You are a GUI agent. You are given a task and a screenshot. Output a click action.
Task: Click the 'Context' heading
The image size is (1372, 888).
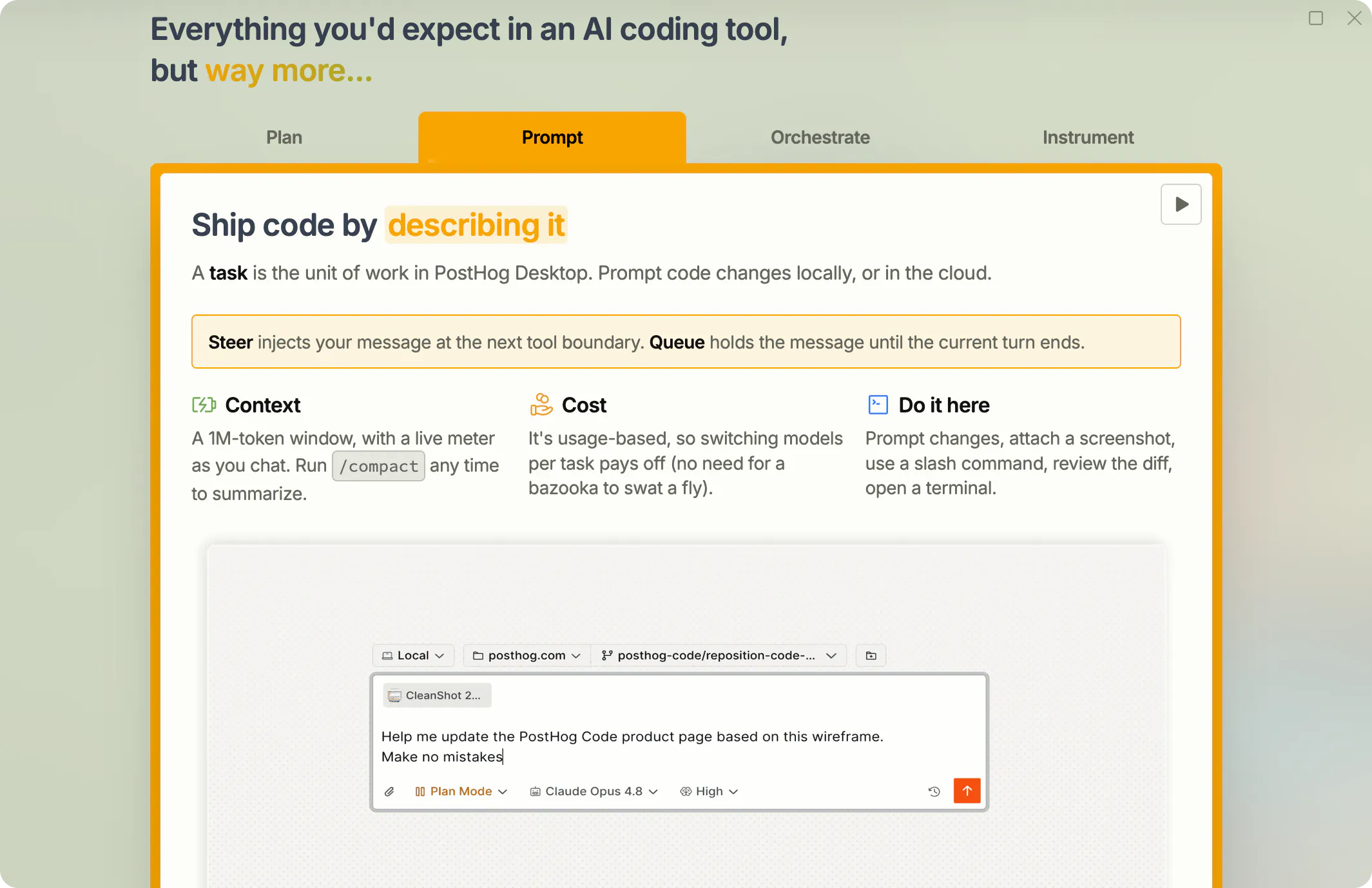[x=263, y=405]
